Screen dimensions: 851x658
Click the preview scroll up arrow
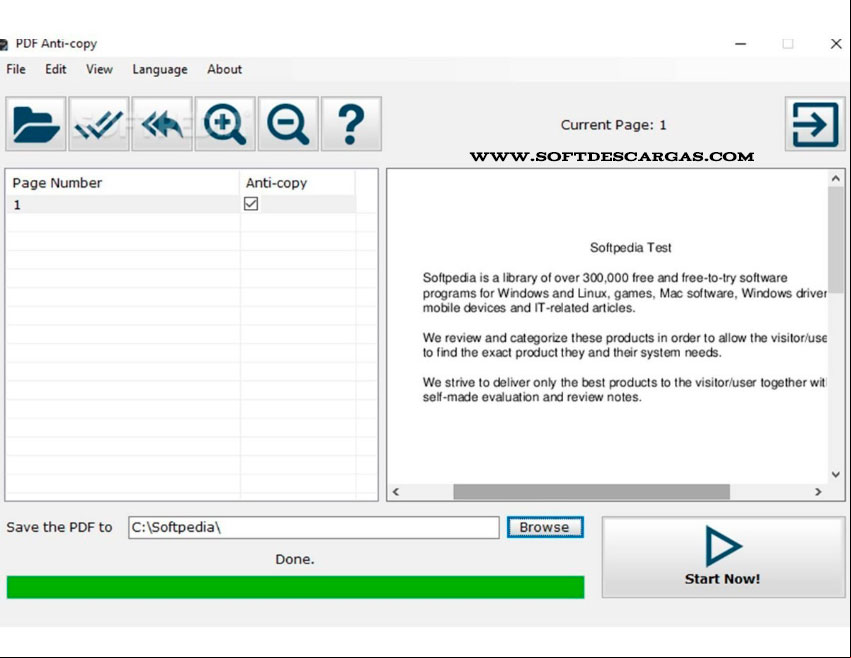click(x=835, y=178)
